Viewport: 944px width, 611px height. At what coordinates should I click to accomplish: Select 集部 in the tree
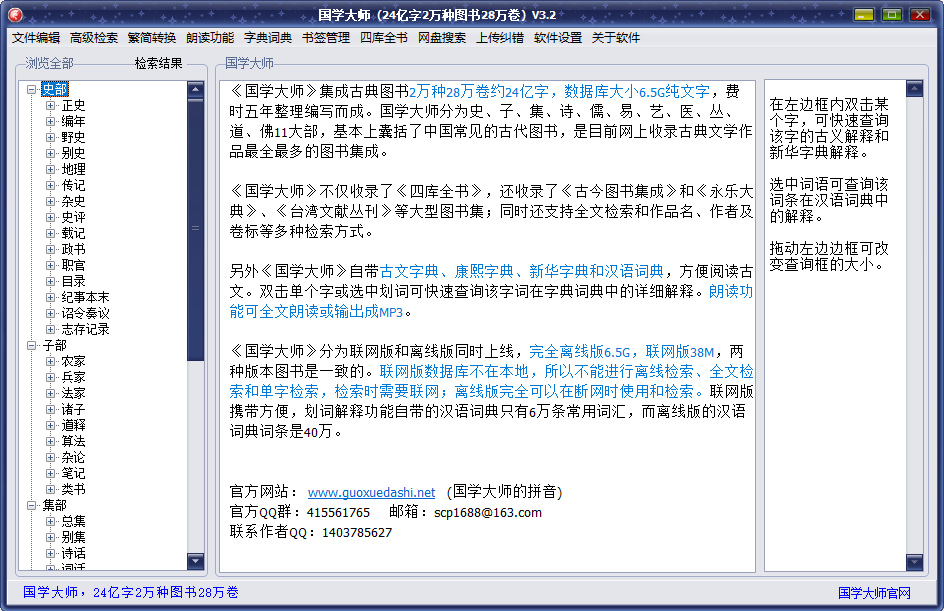point(55,506)
